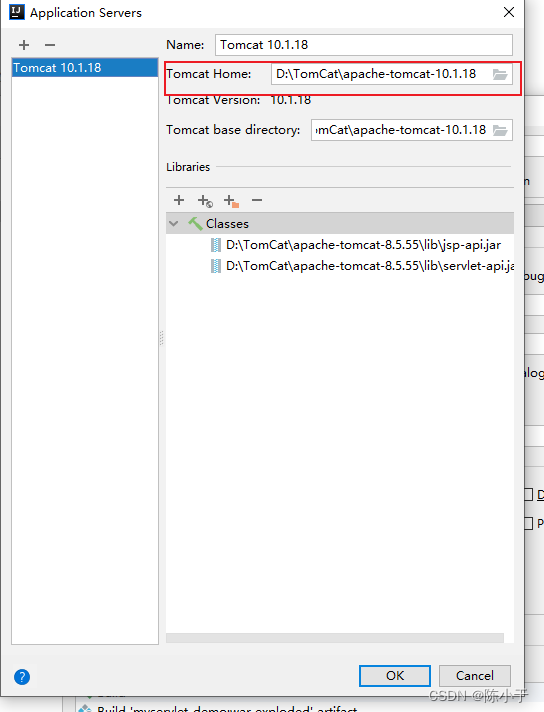
Task: Select Tomcat 10.1.18 in server list
Action: pos(85,68)
